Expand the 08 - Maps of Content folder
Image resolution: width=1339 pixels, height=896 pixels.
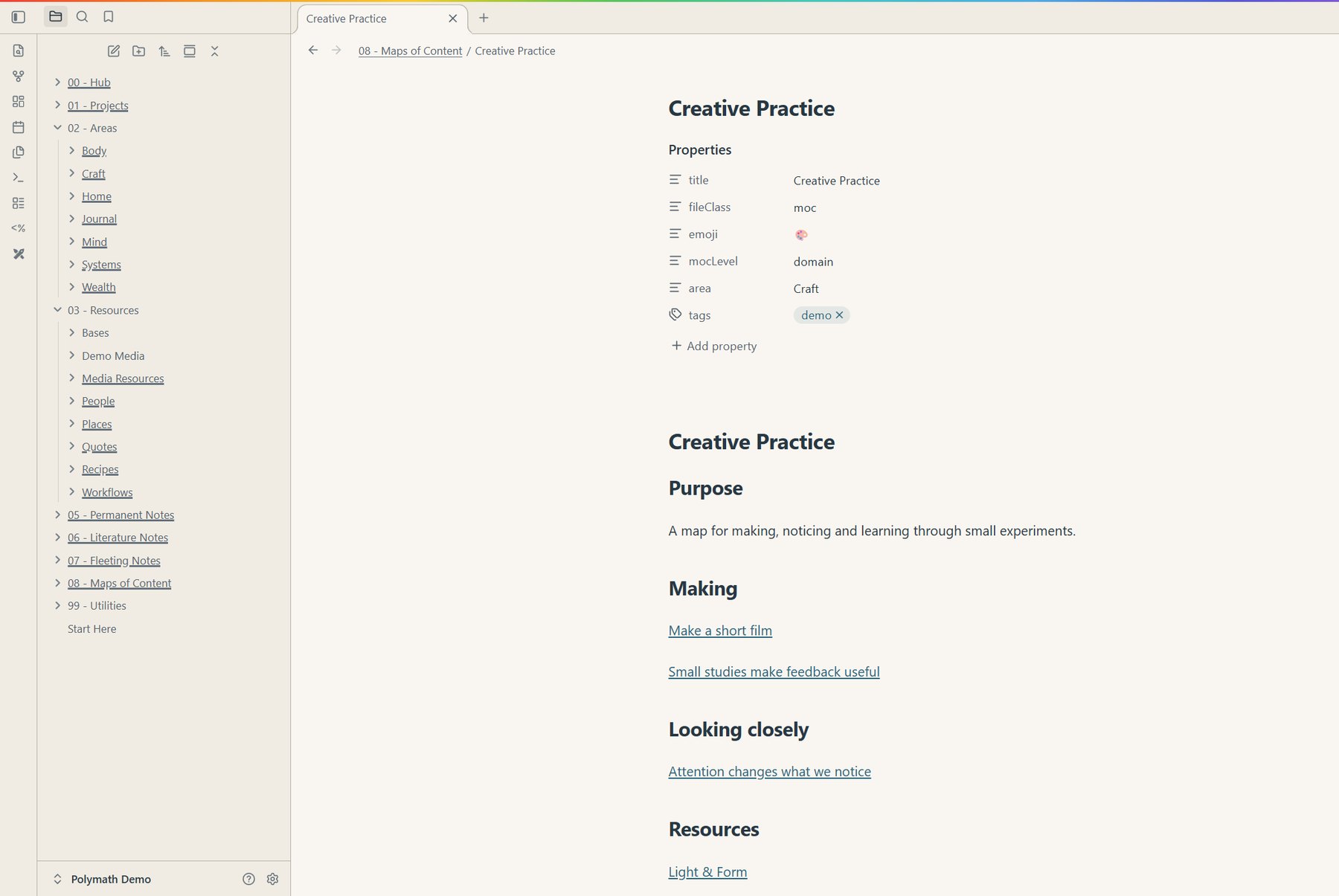click(58, 583)
